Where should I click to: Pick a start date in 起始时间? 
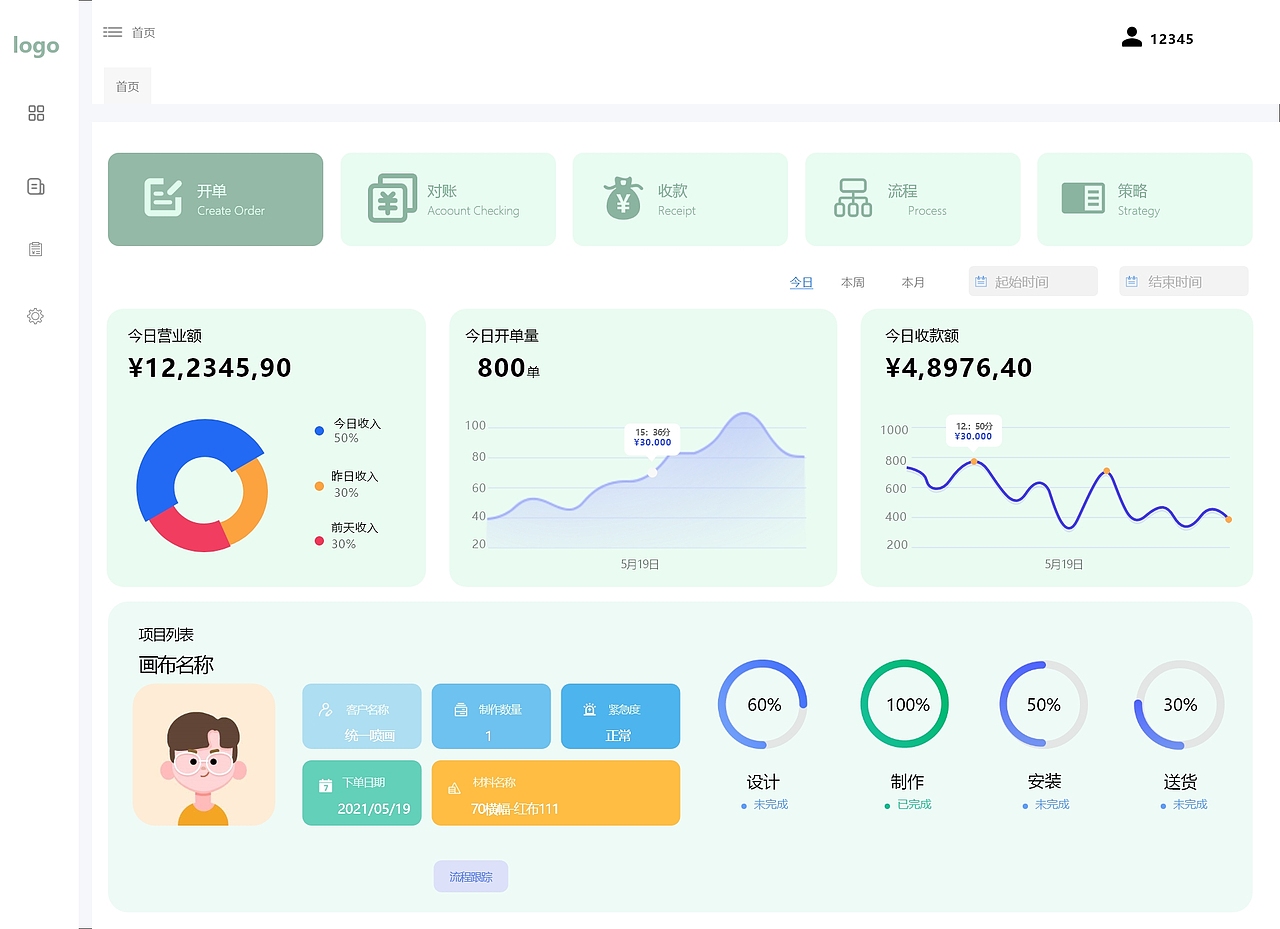coord(1033,281)
